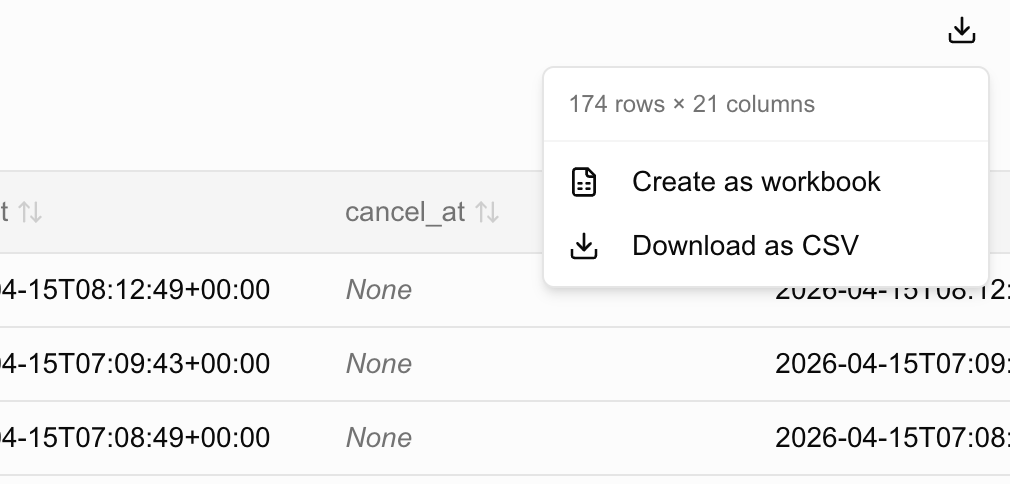Click the export download icon at top right

click(962, 30)
